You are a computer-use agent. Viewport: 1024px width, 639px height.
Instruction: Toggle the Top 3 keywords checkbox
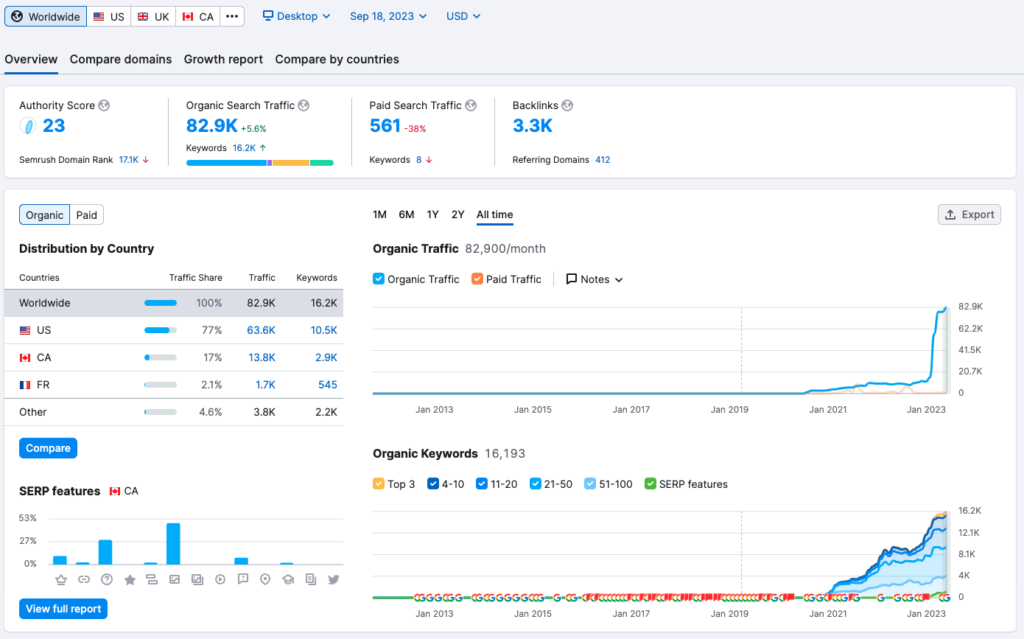(378, 484)
